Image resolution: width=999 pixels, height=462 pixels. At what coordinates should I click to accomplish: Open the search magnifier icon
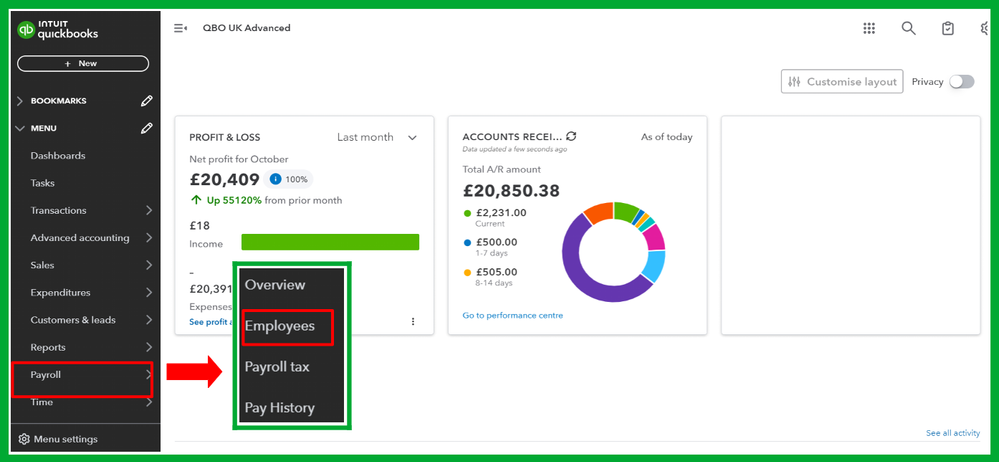coord(909,28)
